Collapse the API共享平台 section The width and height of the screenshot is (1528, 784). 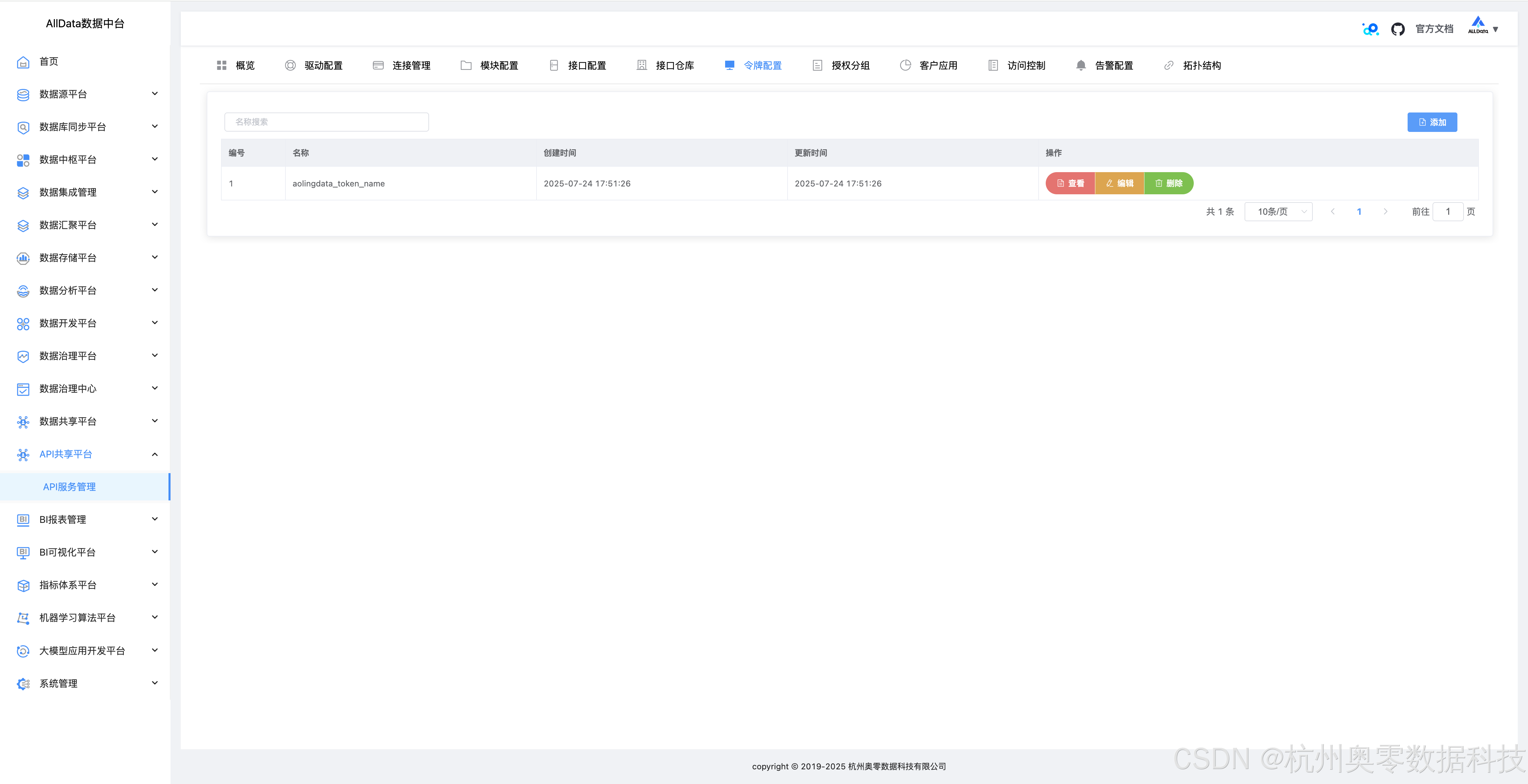(x=155, y=454)
